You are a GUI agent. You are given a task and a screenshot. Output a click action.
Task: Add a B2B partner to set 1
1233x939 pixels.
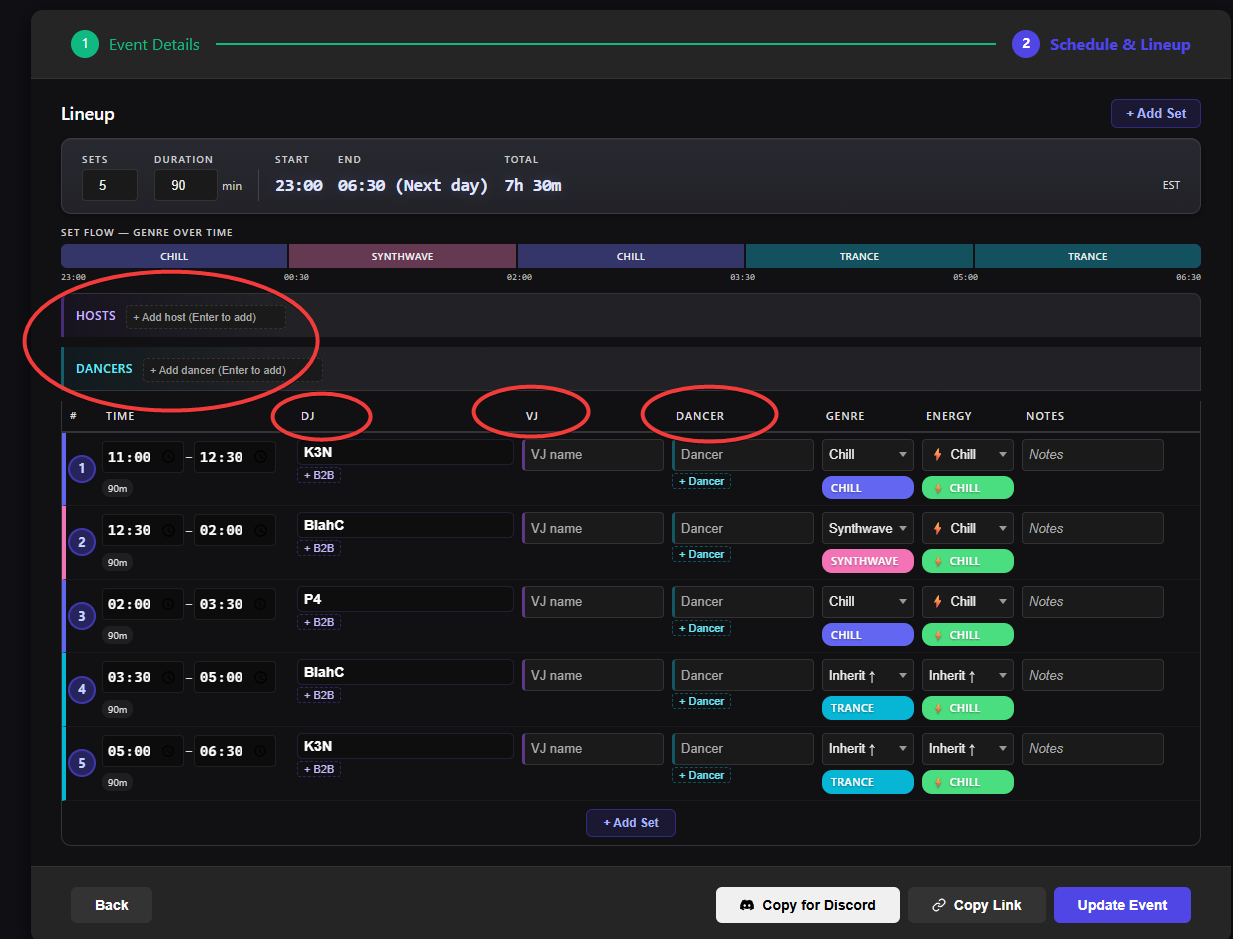(320, 475)
